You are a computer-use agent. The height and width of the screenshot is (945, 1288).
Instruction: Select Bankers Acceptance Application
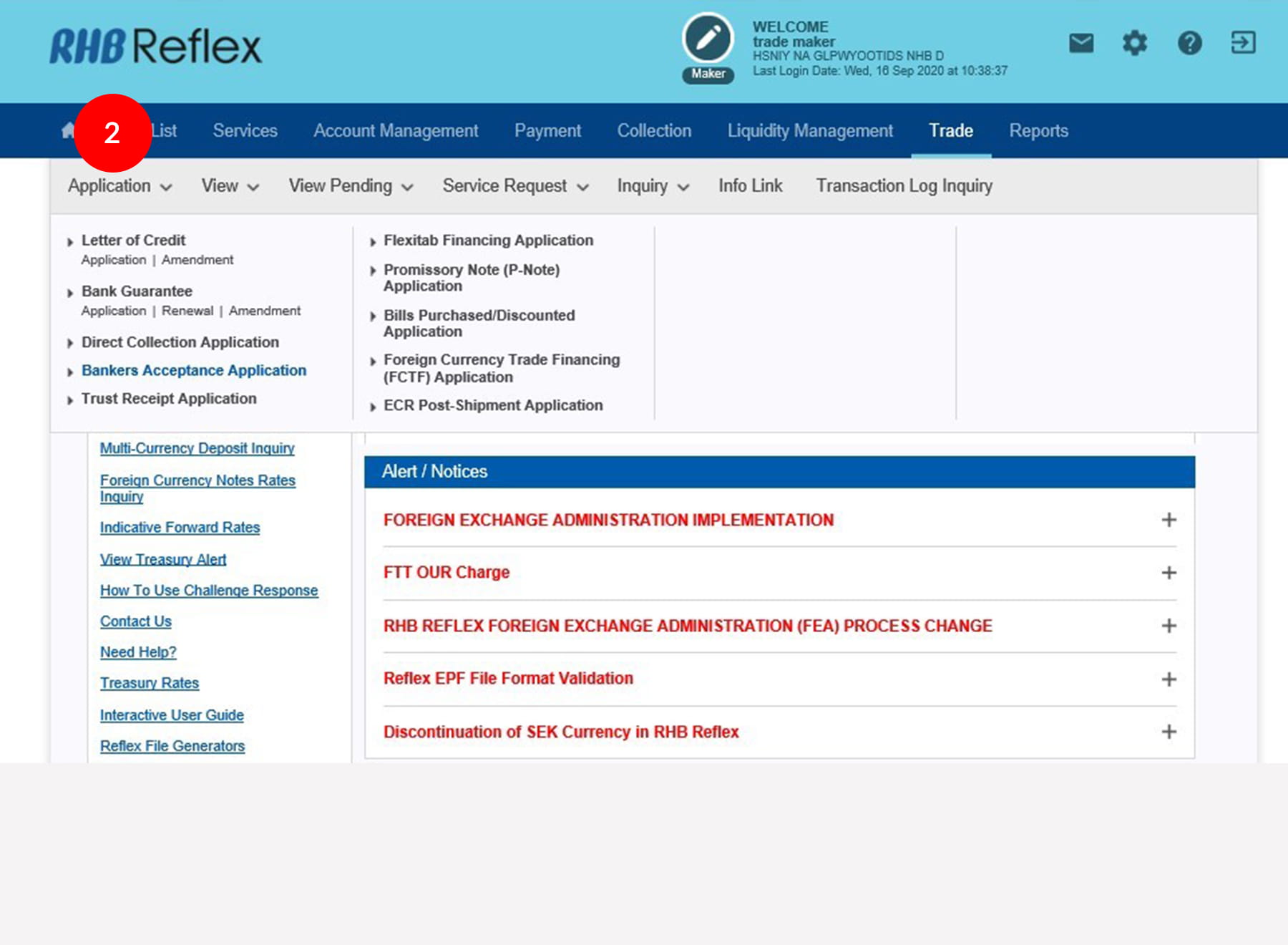pyautogui.click(x=193, y=371)
